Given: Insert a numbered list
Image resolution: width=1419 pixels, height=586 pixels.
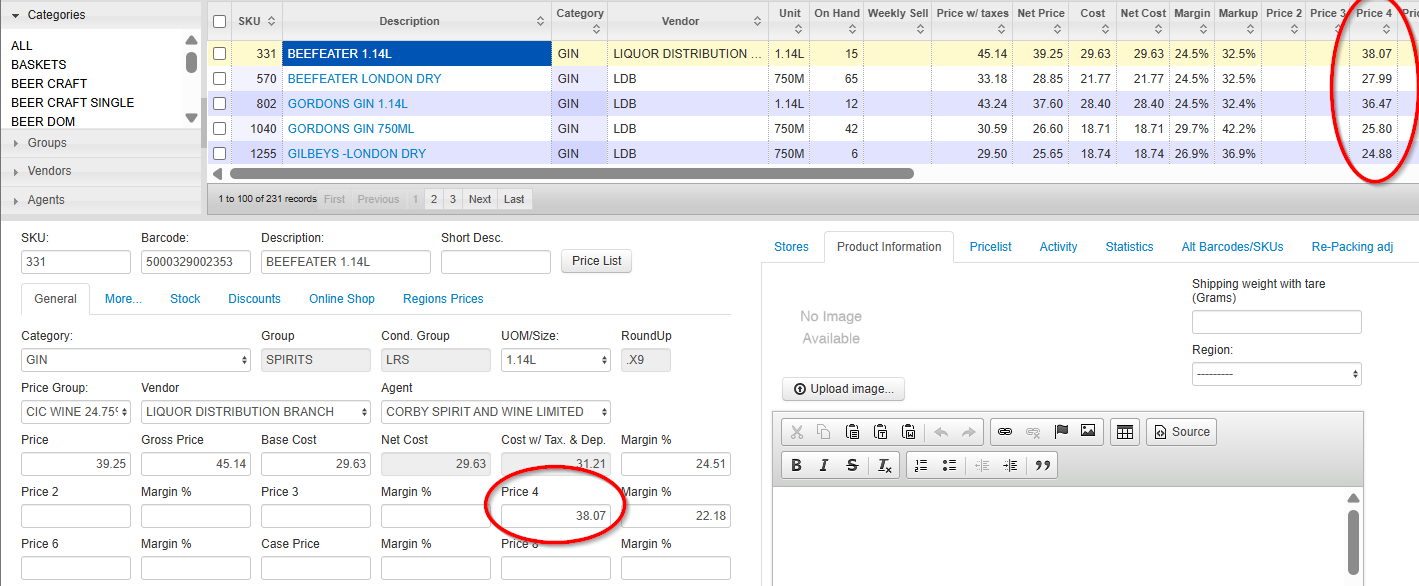Looking at the screenshot, I should click(x=921, y=465).
